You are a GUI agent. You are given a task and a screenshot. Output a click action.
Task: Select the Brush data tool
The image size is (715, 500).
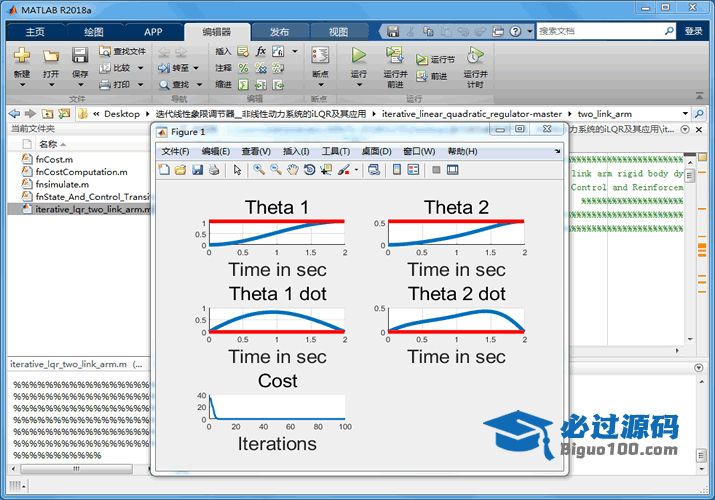pyautogui.click(x=343, y=170)
